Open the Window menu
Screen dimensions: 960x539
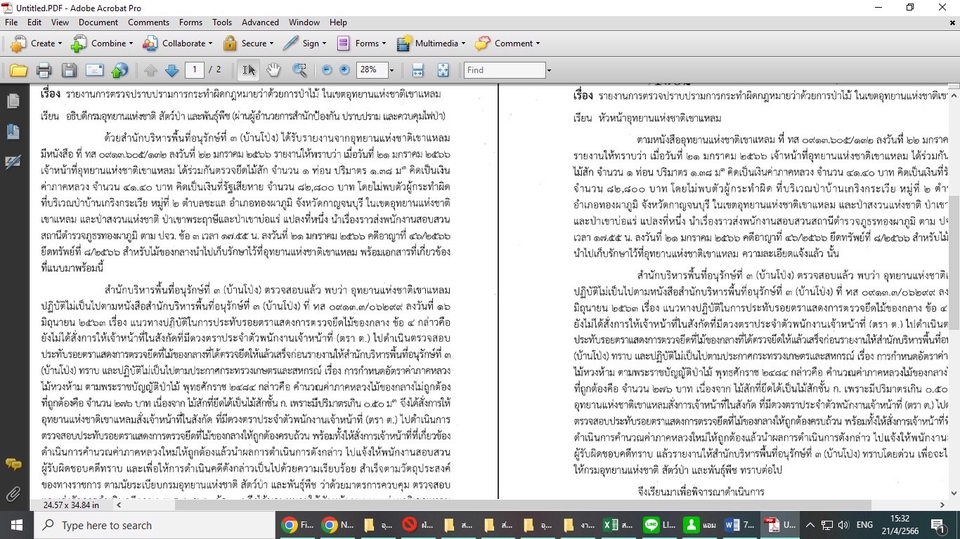pos(304,22)
